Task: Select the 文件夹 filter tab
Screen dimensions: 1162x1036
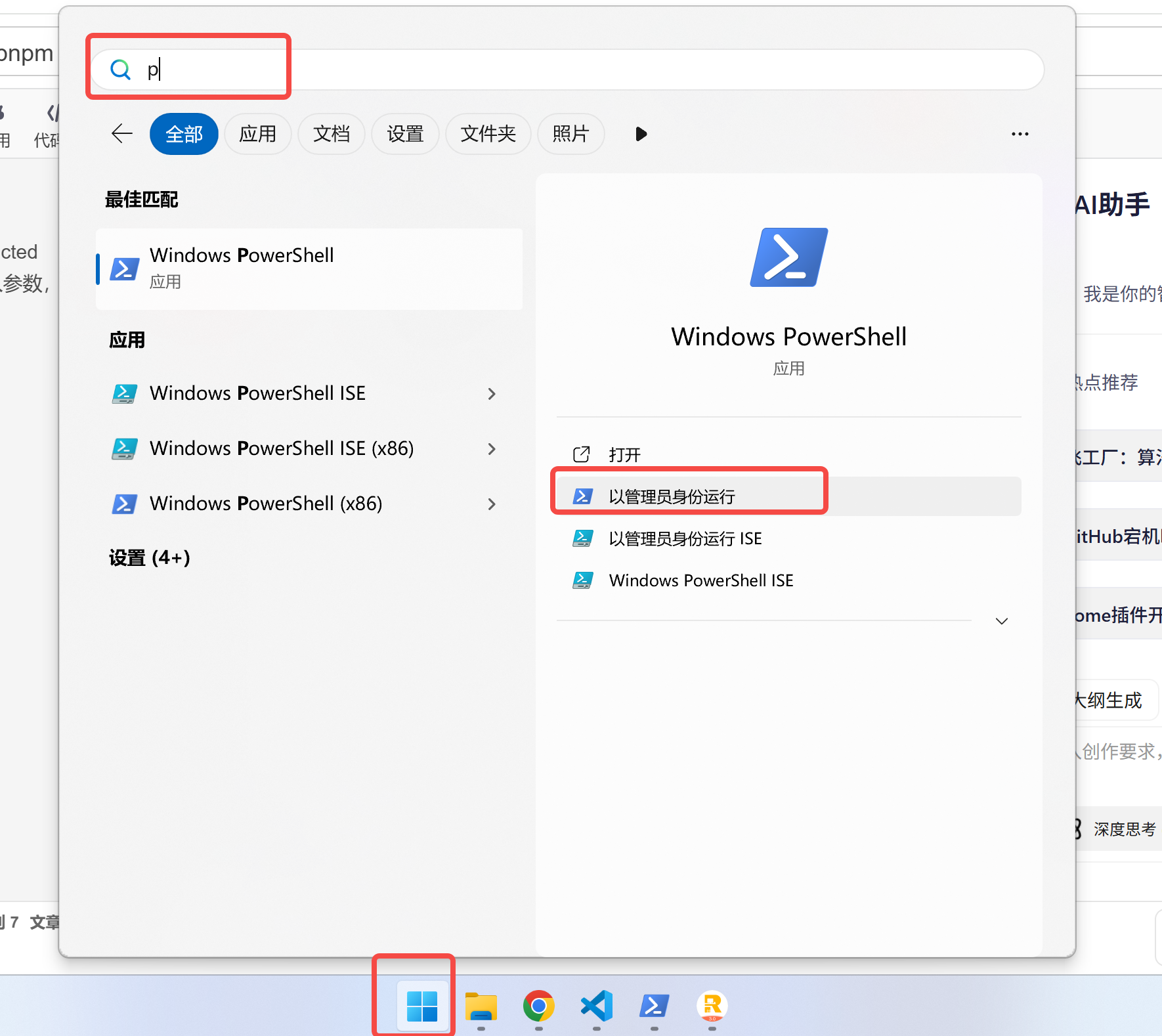Action: pyautogui.click(x=488, y=134)
